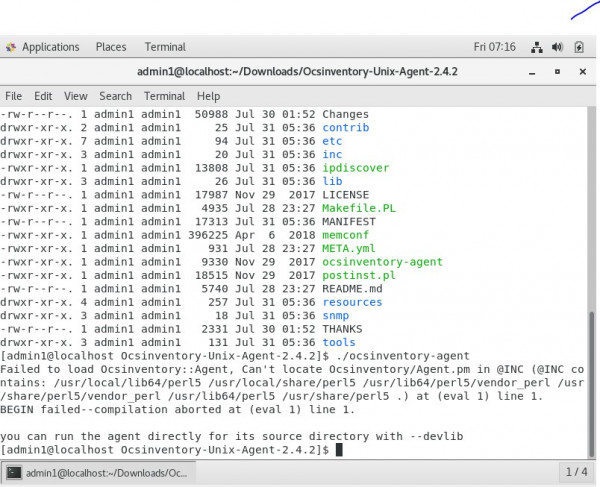
Task: Maximize the terminal window
Action: [557, 72]
